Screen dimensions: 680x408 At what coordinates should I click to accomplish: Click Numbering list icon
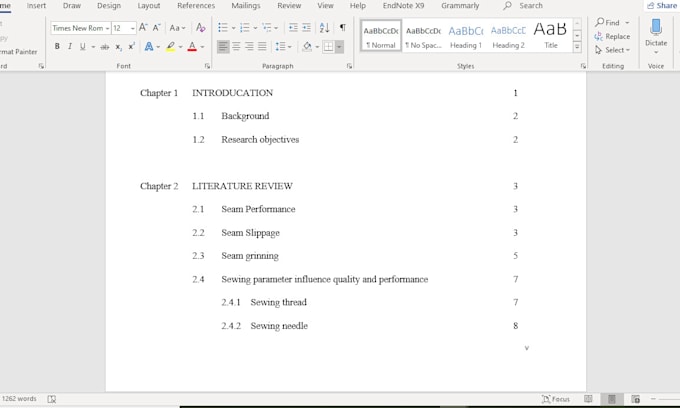click(x=245, y=28)
